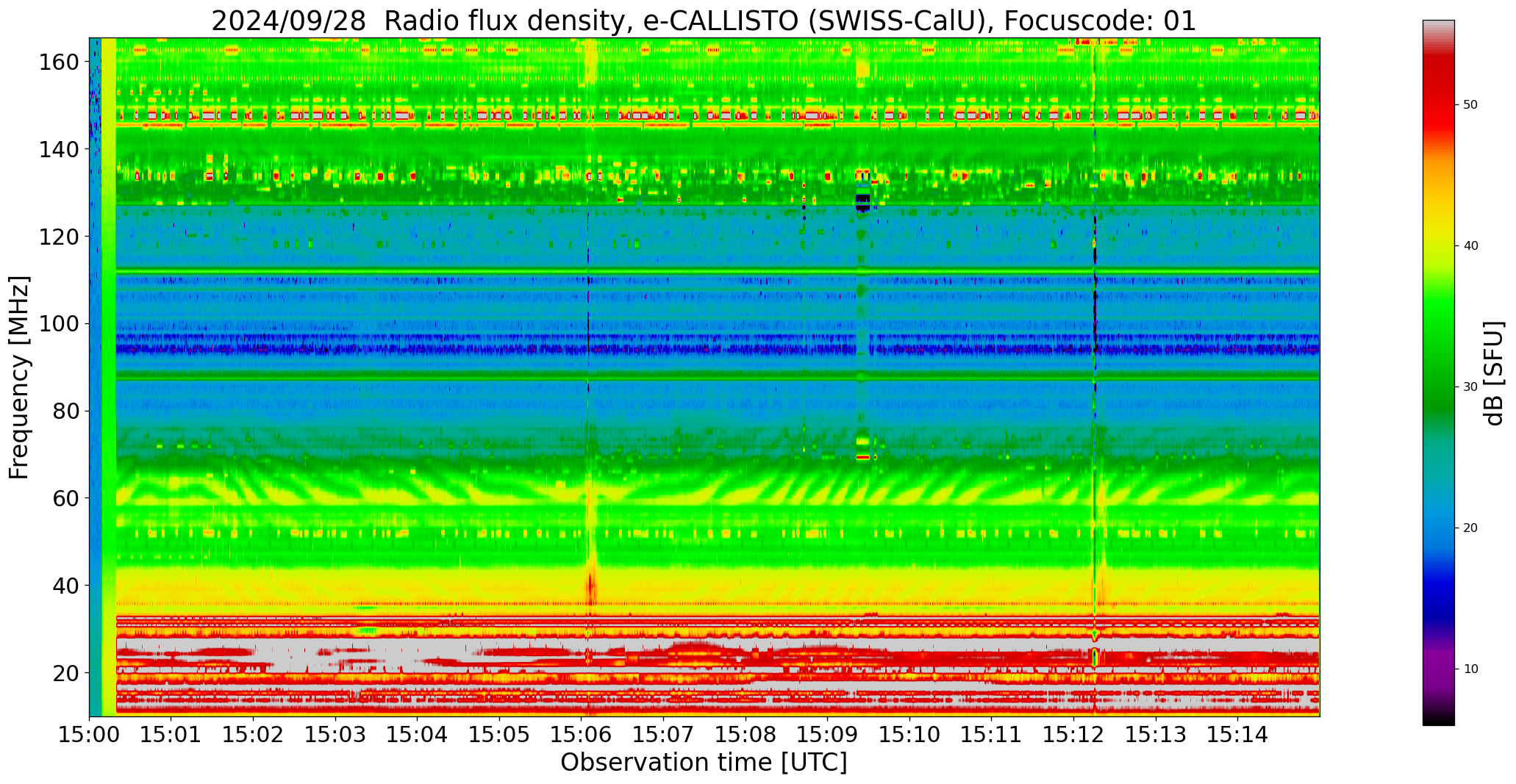The width and height of the screenshot is (1516, 784).
Task: Click the 15:09 time tick label
Action: click(x=828, y=734)
